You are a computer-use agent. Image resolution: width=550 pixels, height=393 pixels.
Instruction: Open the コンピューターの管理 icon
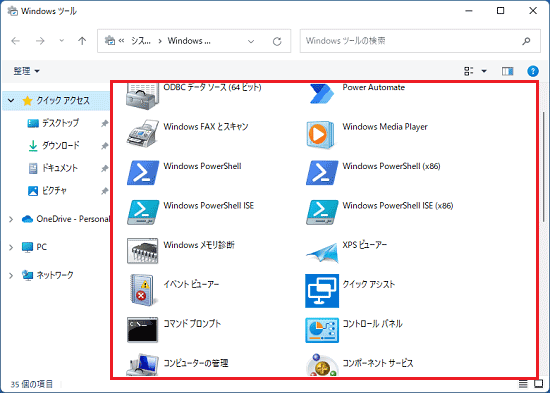(142, 365)
